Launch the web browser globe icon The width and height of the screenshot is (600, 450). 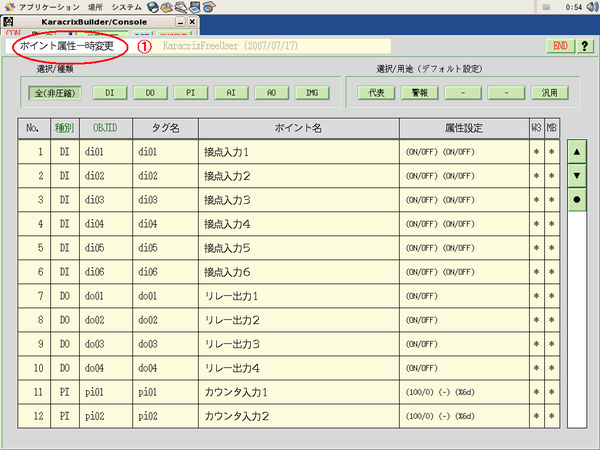pyautogui.click(x=153, y=7)
